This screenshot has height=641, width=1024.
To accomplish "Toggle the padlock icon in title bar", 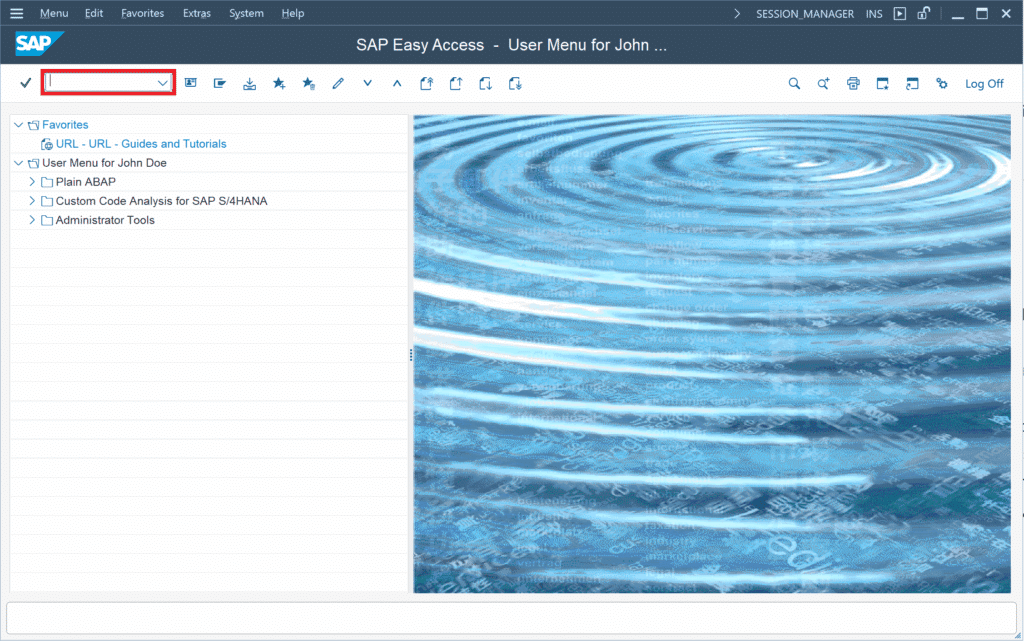I will click(924, 14).
